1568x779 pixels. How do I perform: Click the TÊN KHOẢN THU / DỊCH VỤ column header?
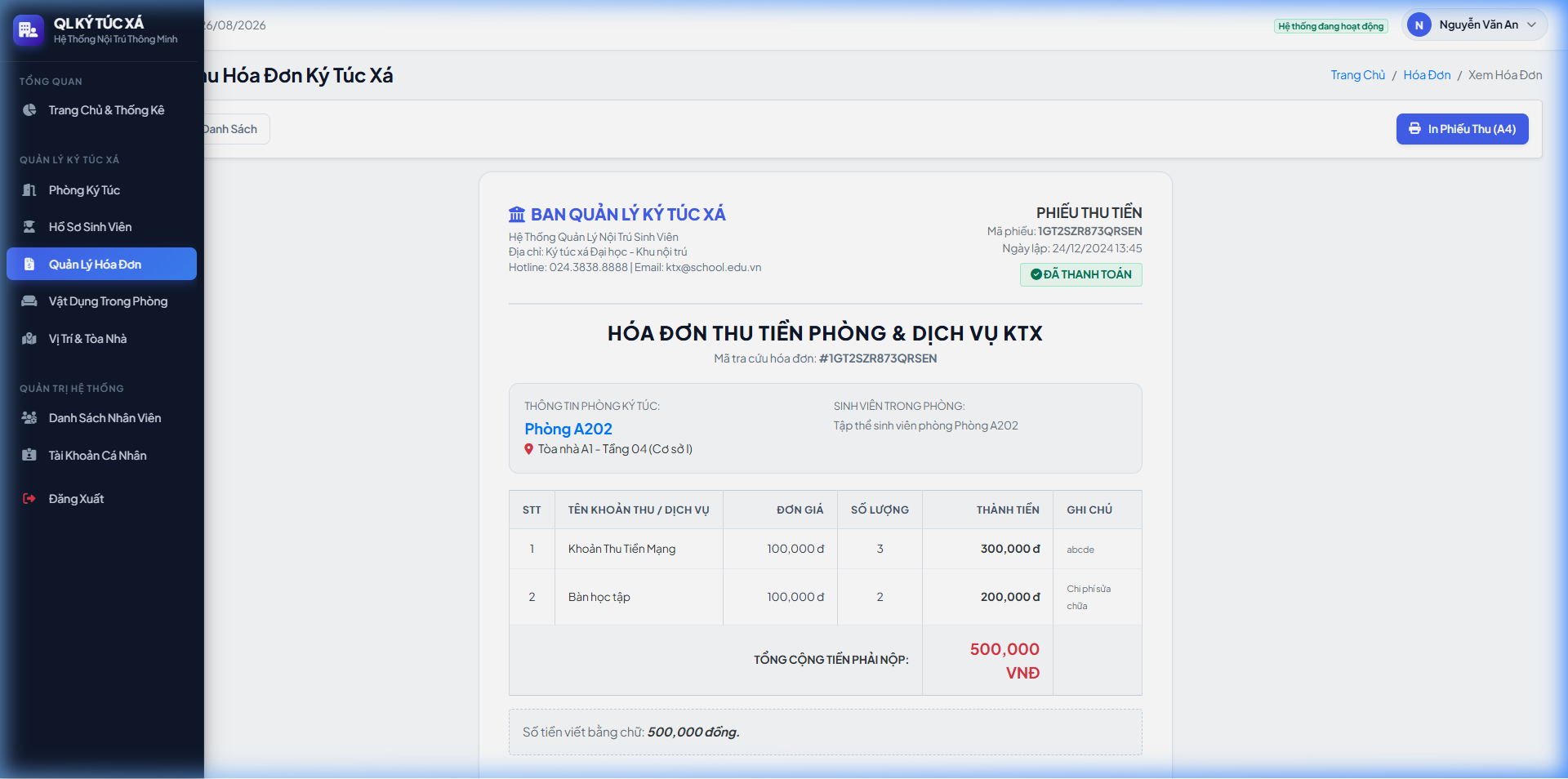coord(639,510)
